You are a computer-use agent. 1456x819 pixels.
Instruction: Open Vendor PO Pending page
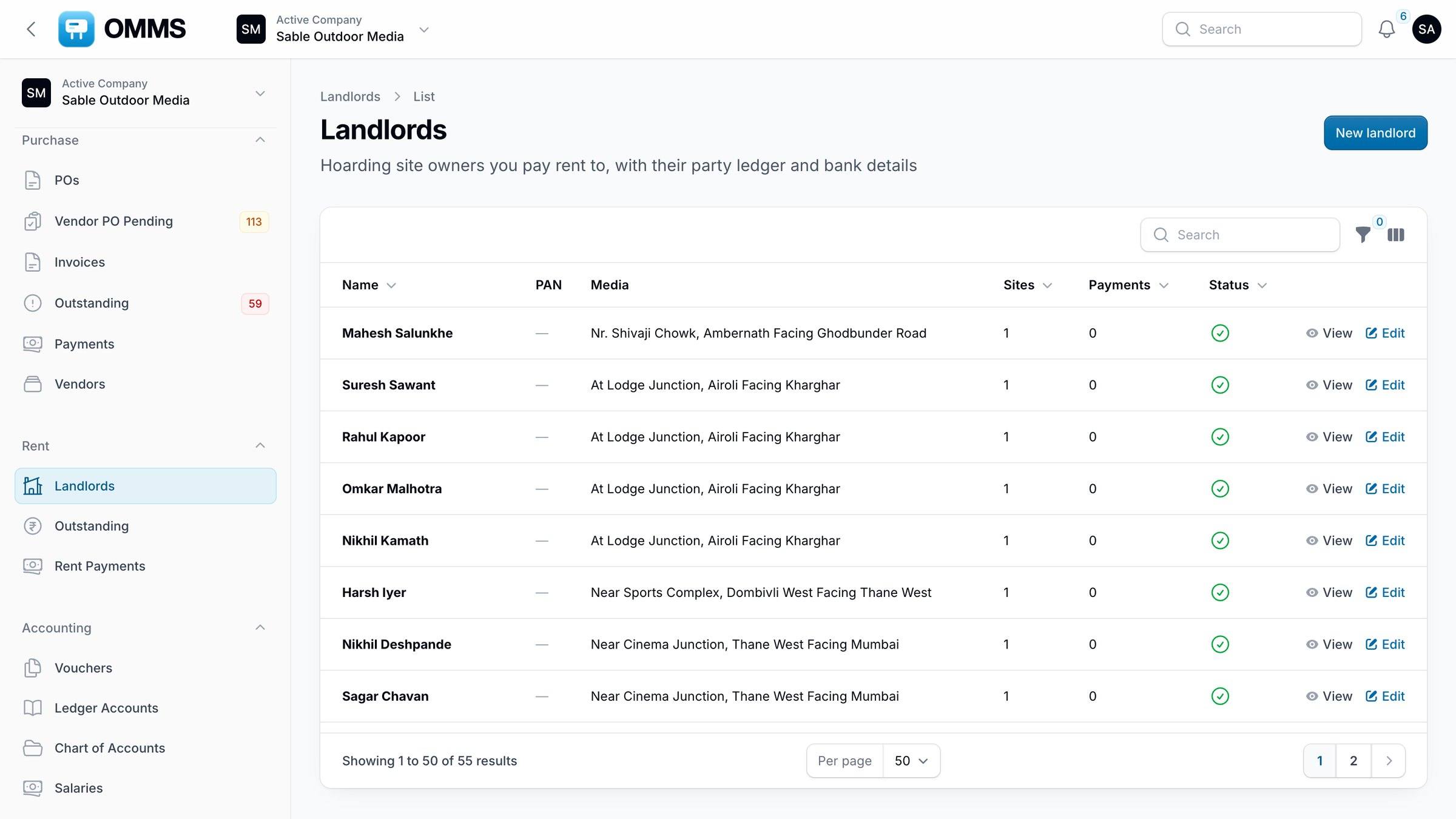tap(146, 221)
